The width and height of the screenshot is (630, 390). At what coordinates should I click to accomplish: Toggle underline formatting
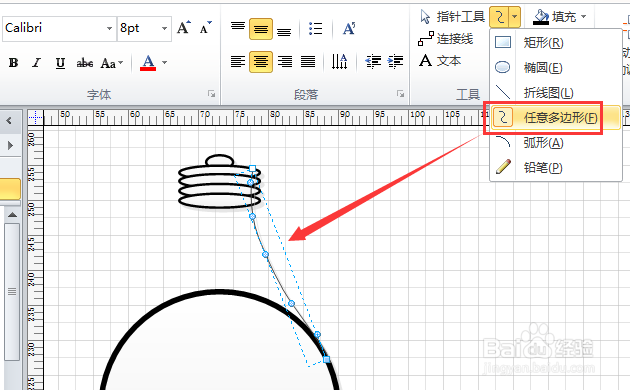click(60, 63)
